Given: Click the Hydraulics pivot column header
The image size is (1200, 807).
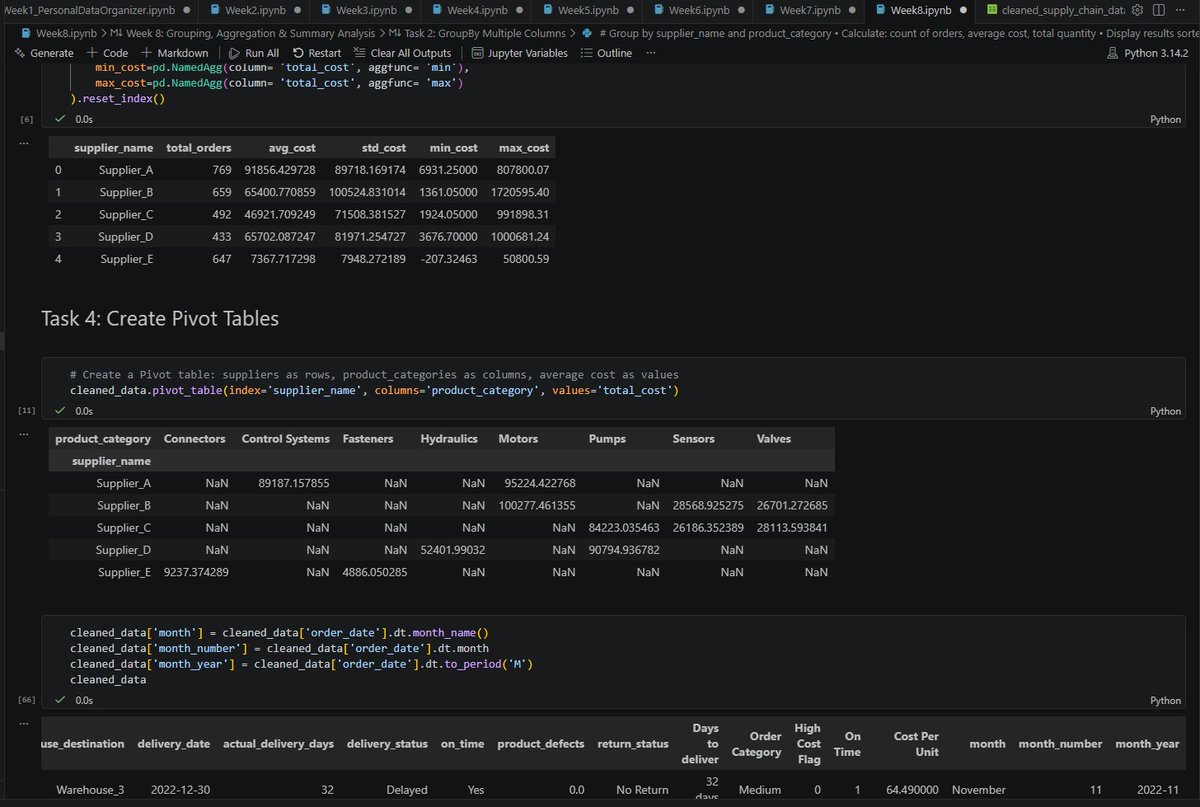Looking at the screenshot, I should coord(449,439).
